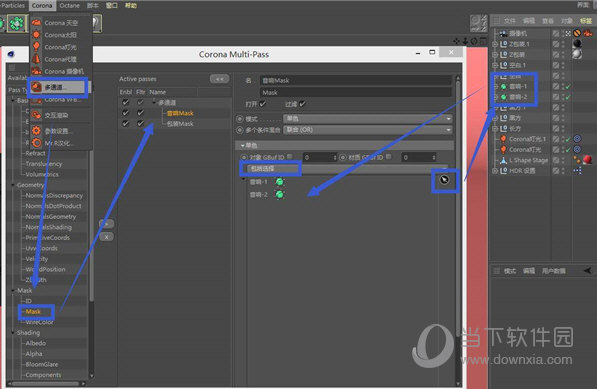Click the viewport navigation move icon
The image size is (597, 389).
[x=457, y=41]
